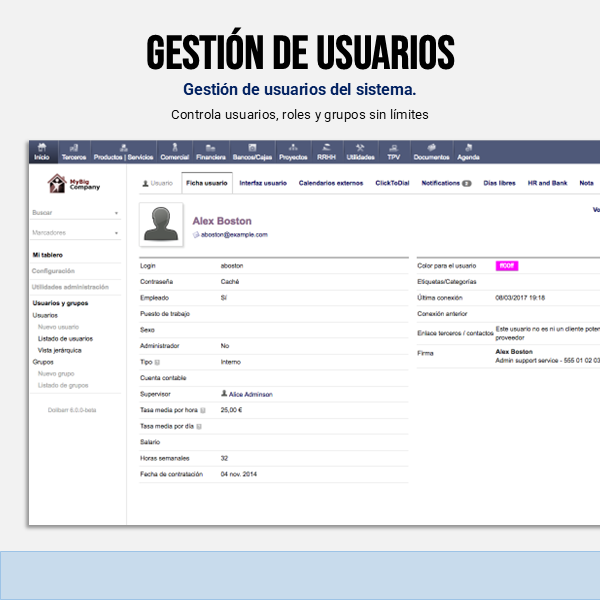This screenshot has height=600, width=600.
Task: Open the Documentos module icon
Action: (x=432, y=147)
